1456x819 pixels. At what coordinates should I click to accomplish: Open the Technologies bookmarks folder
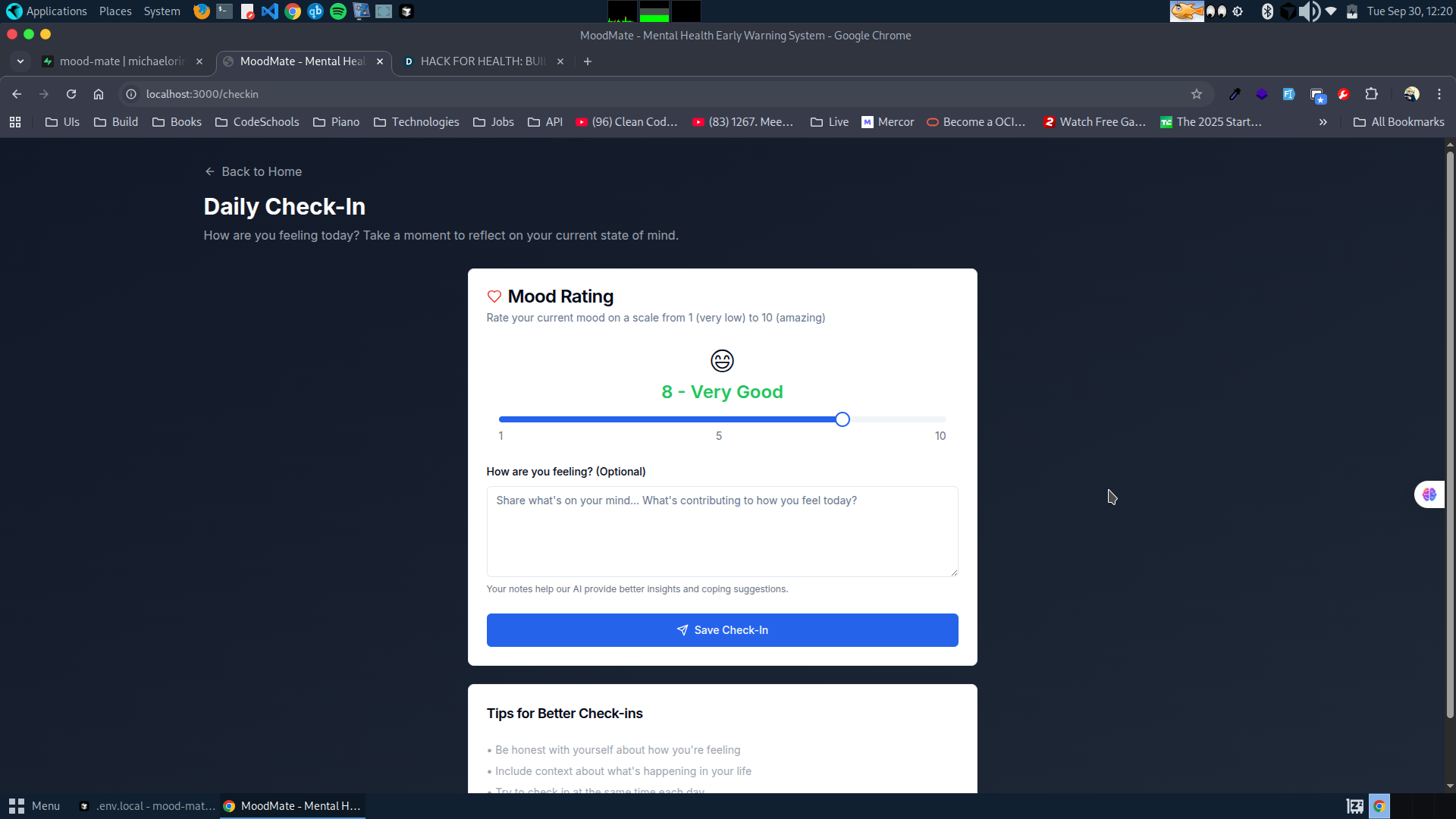pos(416,122)
